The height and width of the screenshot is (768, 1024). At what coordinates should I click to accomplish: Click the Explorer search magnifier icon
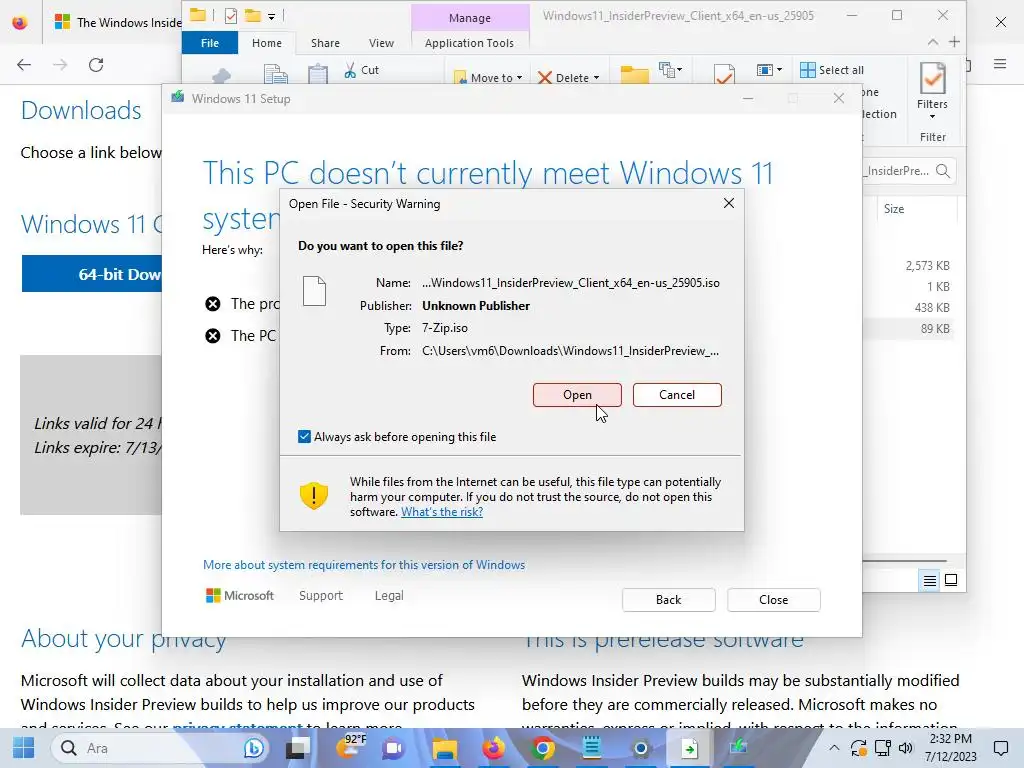942,171
